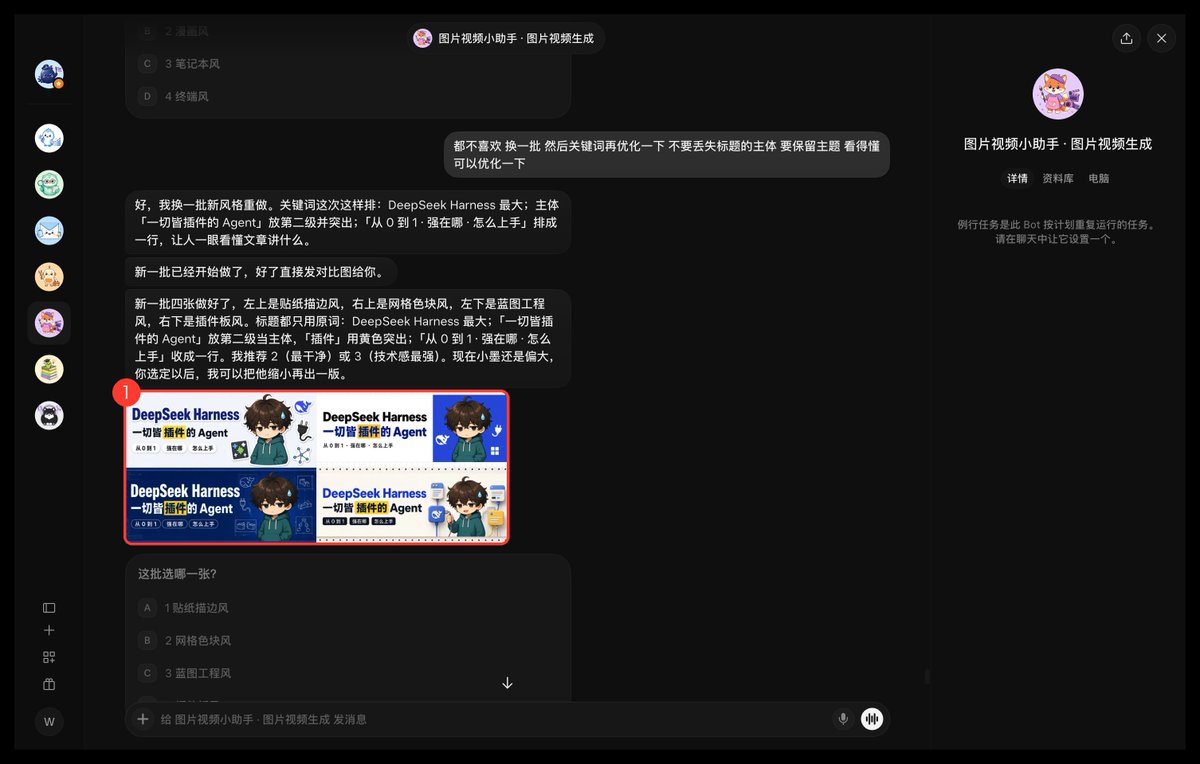
Task: Click message starting 新一批四张做好了
Action: tap(348, 339)
